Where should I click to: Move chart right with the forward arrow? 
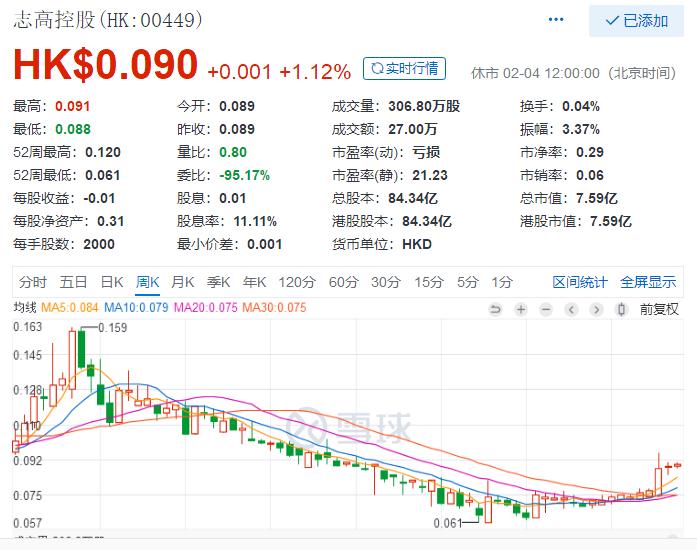click(597, 309)
